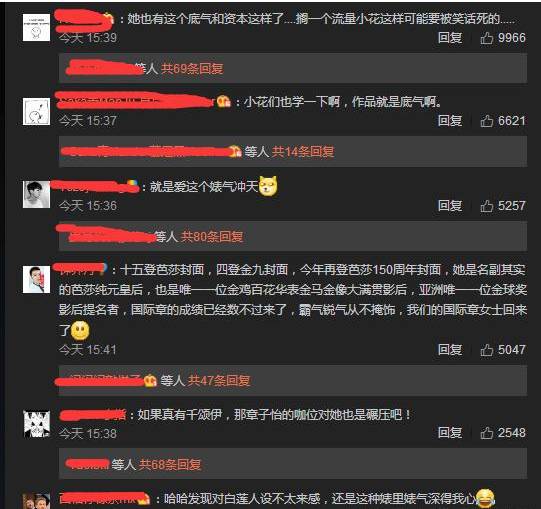Click thumbs-up on comment with 5257 likes
Image resolution: width=541 pixels, height=509 pixels.
pos(487,206)
